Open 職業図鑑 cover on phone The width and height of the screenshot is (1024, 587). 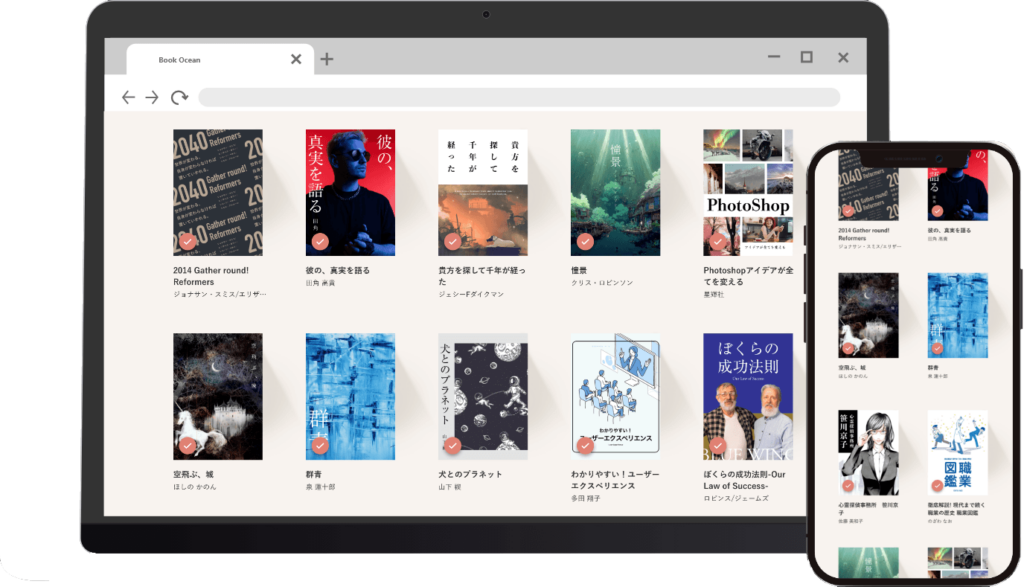tap(957, 452)
